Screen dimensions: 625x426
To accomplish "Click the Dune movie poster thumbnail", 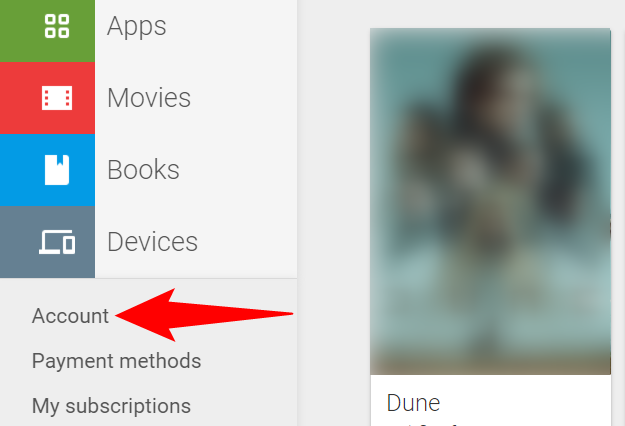I will tap(490, 201).
